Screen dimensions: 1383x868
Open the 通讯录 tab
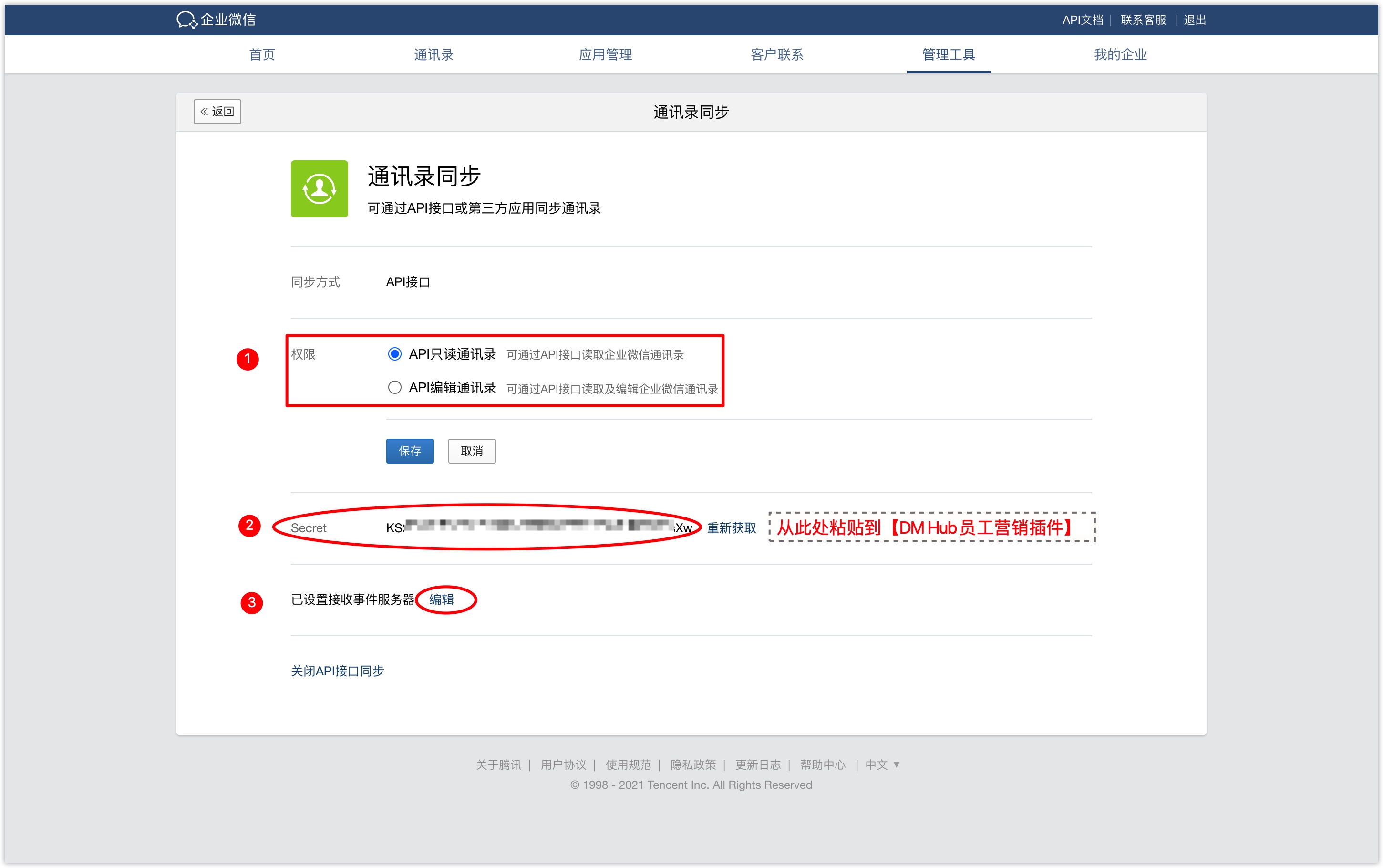[x=434, y=54]
